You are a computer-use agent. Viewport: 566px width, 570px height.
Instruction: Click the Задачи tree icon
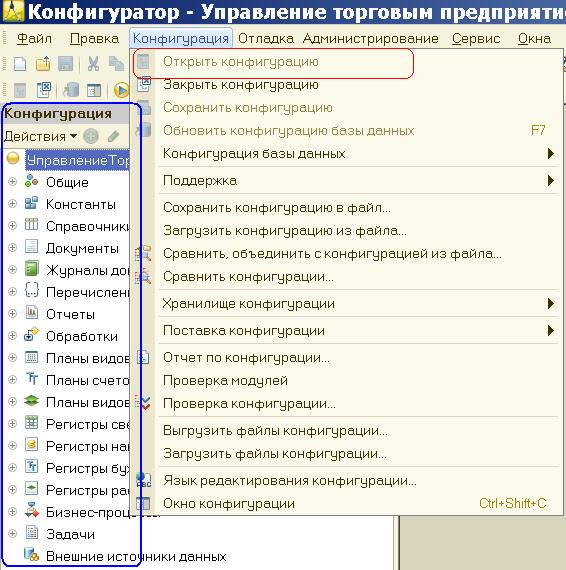pos(31,533)
